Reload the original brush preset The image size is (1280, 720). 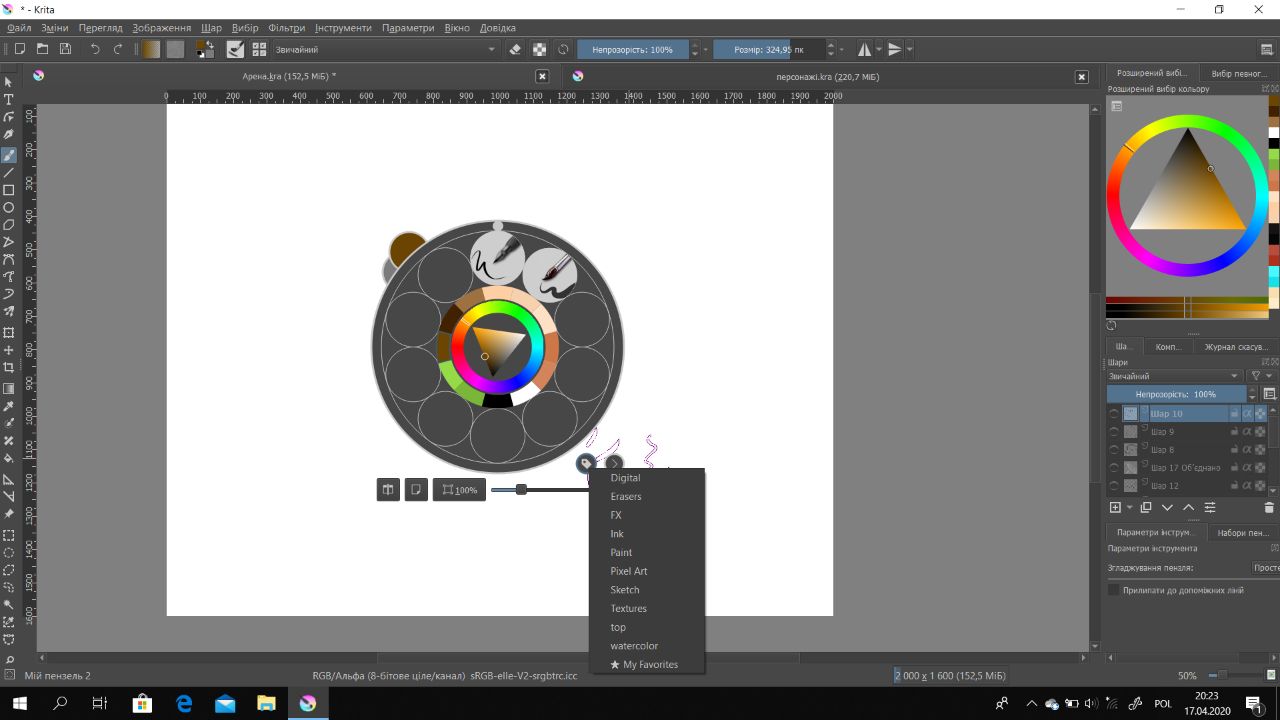pos(563,49)
